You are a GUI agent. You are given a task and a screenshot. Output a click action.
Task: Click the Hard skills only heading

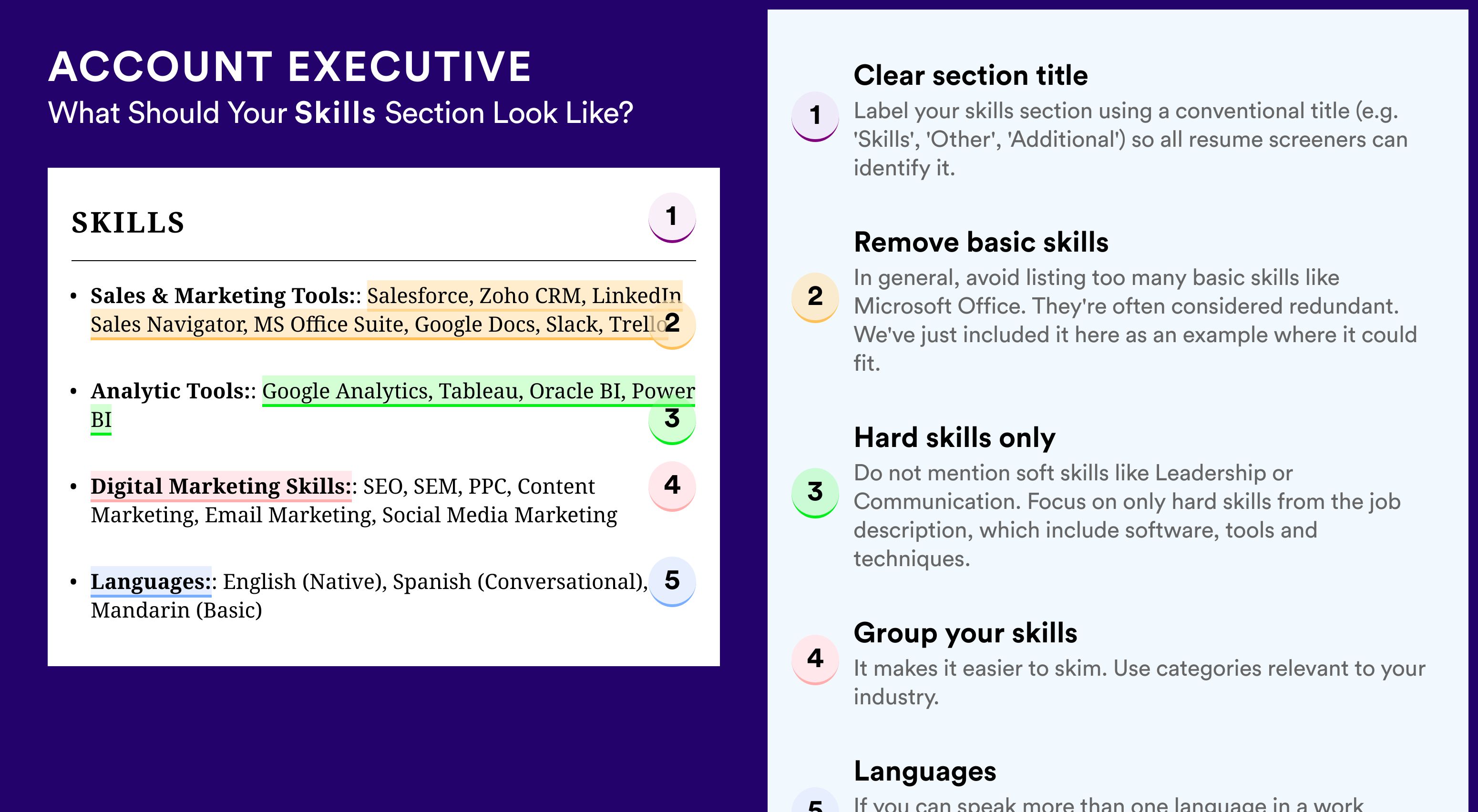[x=954, y=438]
